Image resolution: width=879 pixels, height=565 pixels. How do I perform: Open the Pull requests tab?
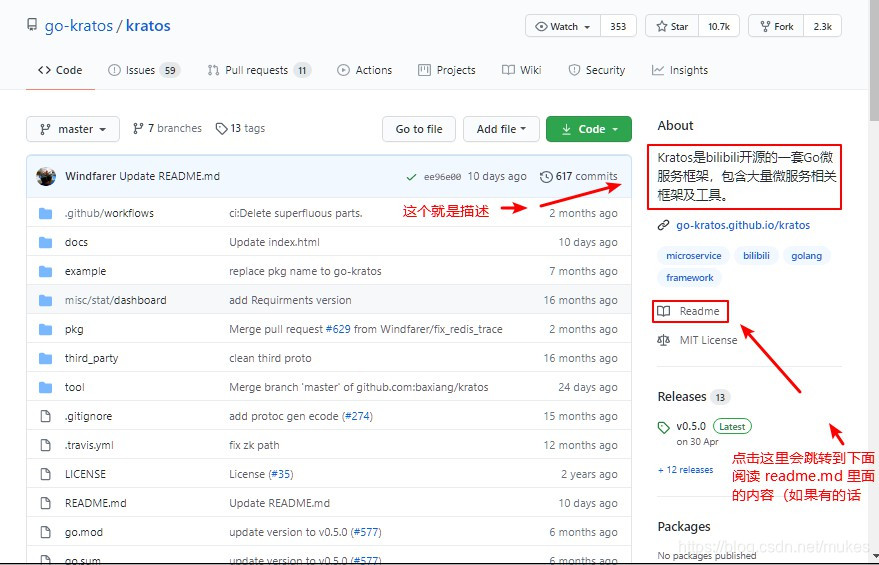pyautogui.click(x=259, y=70)
